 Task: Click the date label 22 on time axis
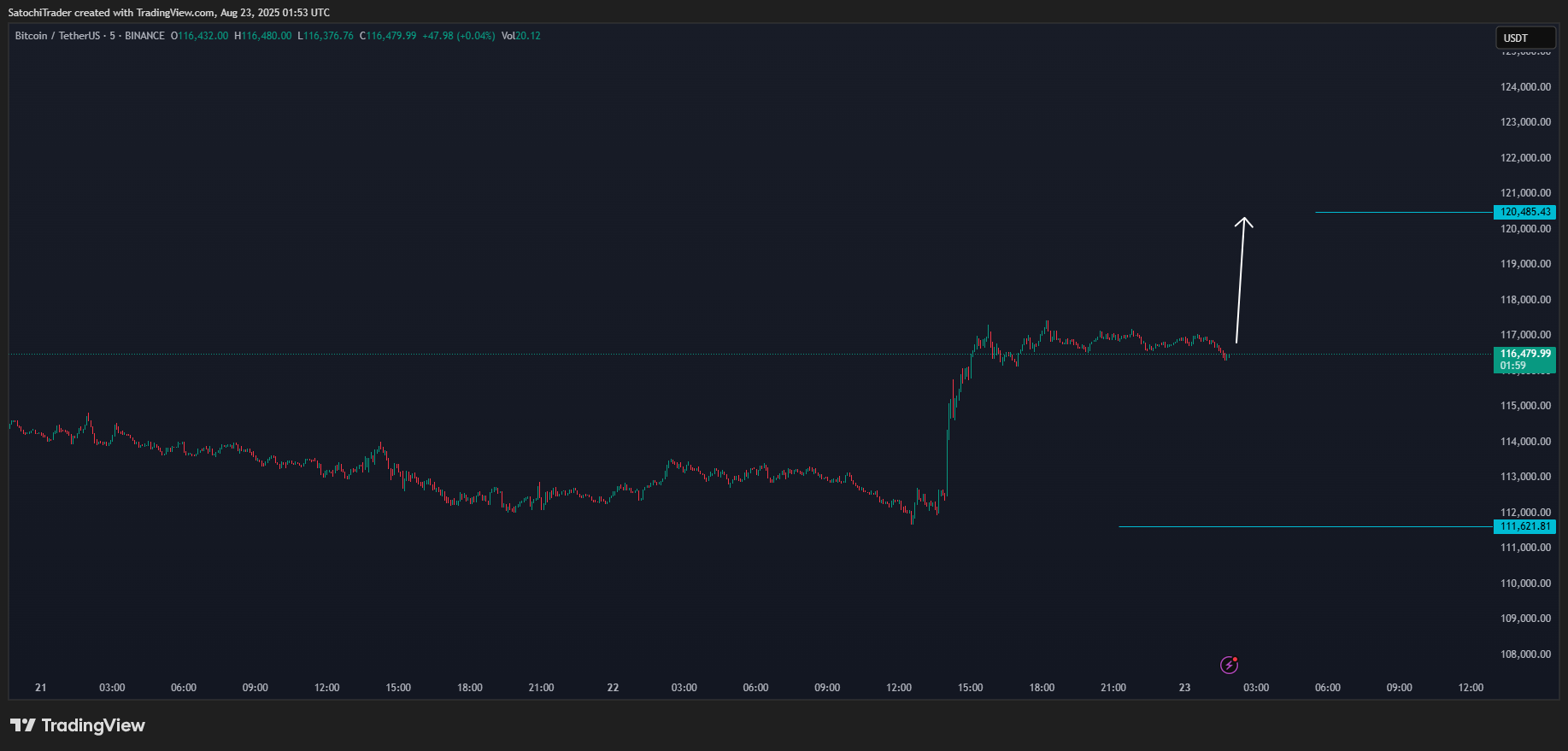point(613,688)
